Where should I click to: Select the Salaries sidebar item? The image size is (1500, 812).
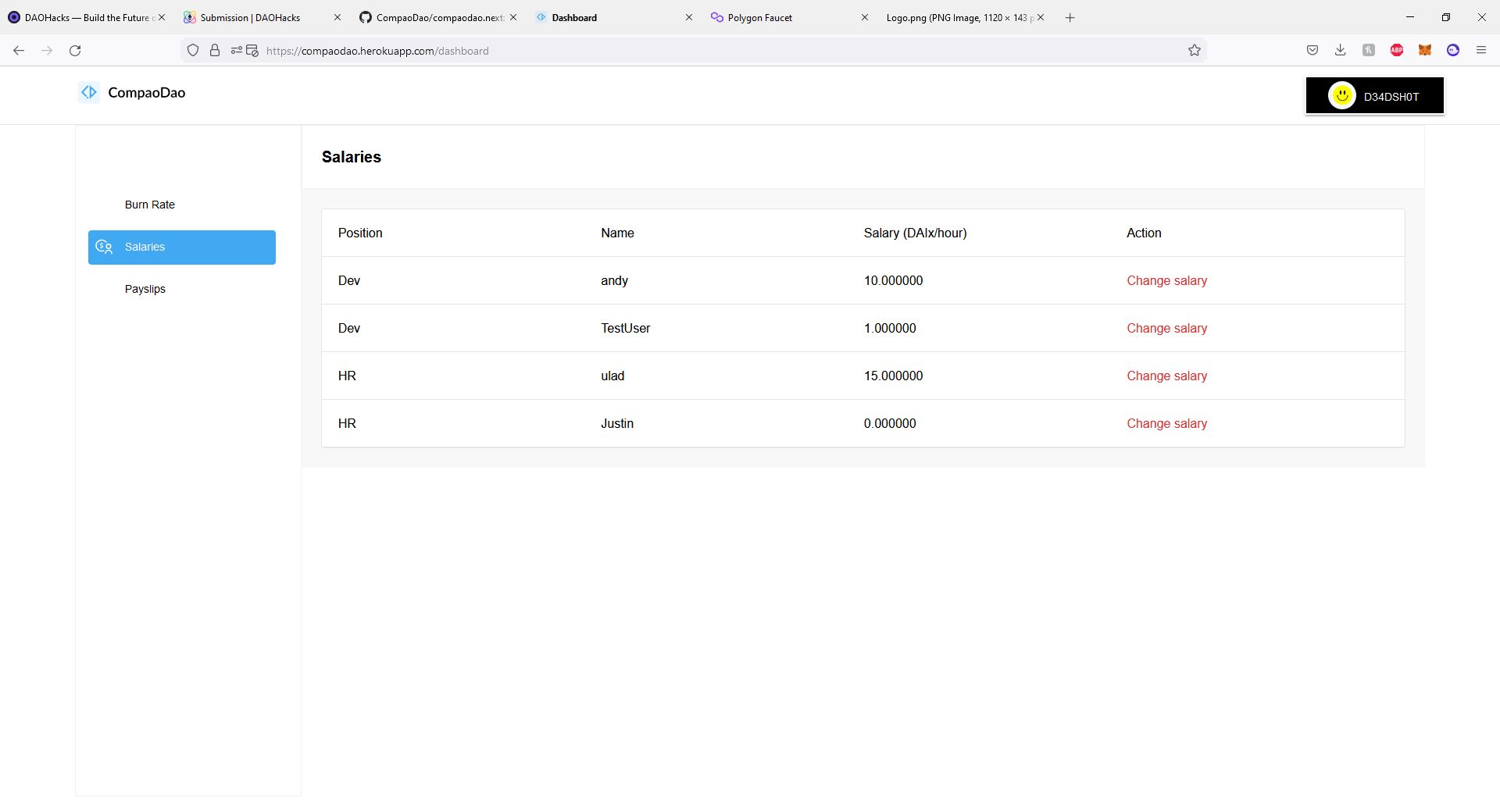tap(181, 247)
